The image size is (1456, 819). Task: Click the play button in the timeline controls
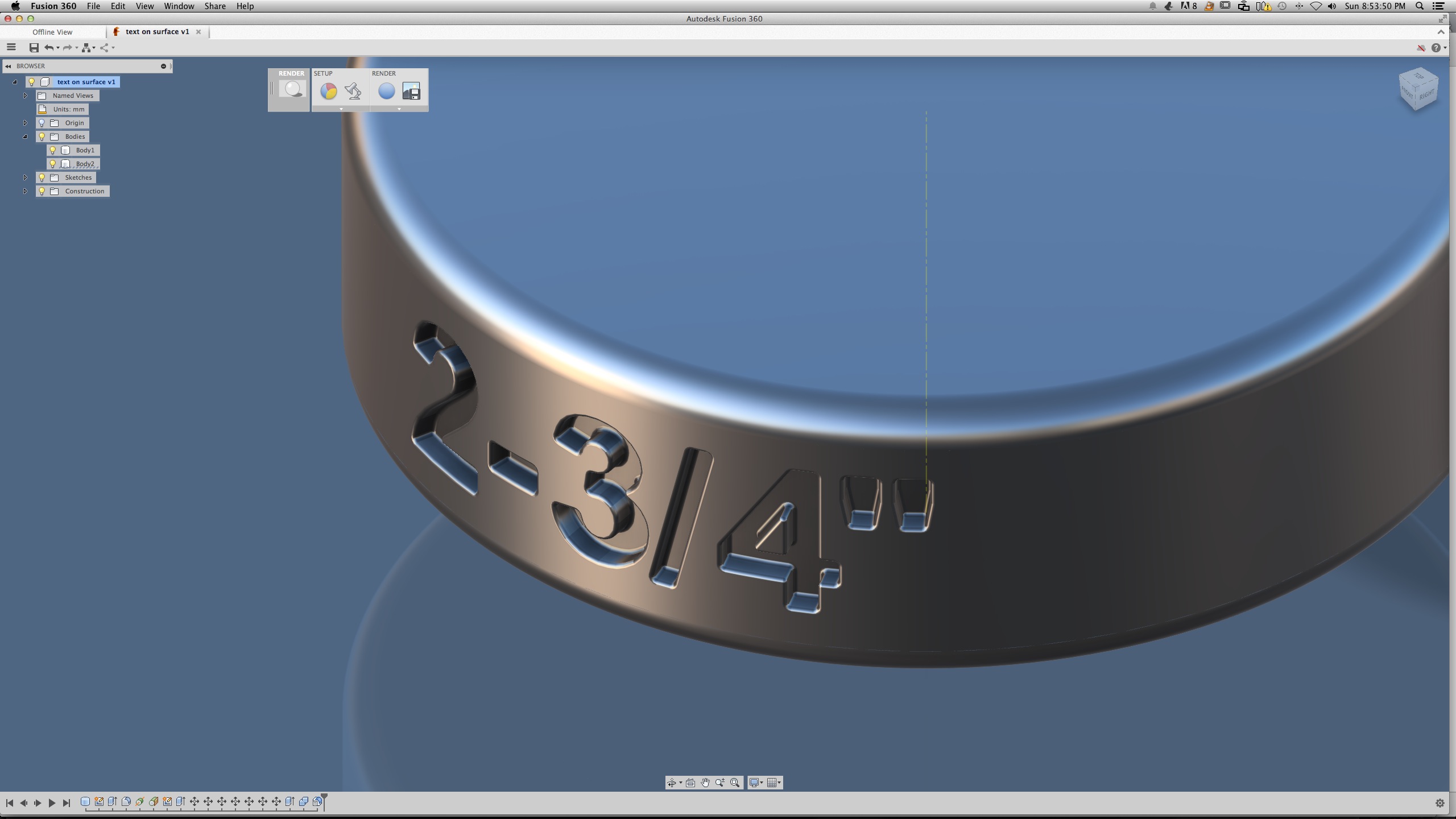click(x=51, y=803)
